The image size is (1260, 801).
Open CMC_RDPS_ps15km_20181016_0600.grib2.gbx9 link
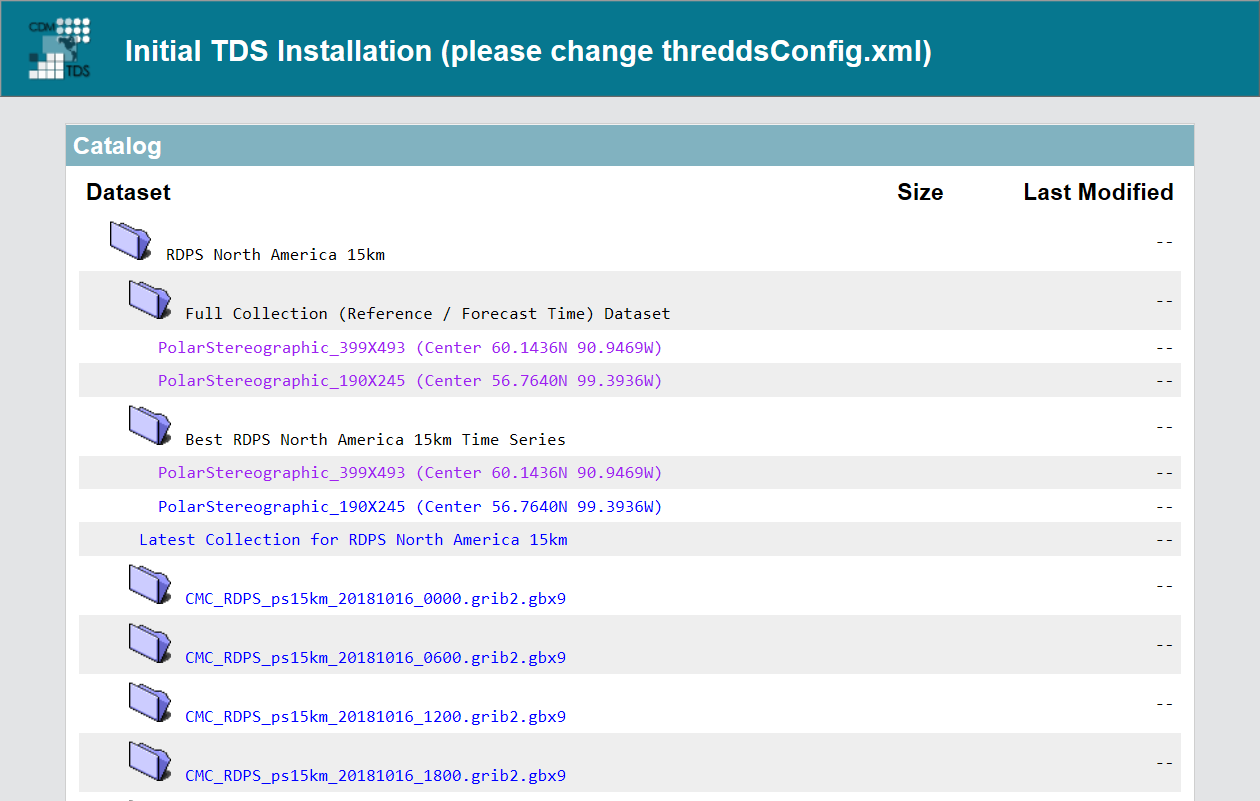[x=375, y=659]
